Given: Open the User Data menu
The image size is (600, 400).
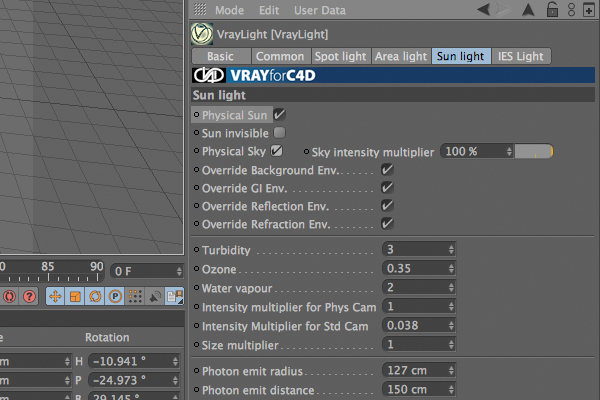Looking at the screenshot, I should pos(320,10).
